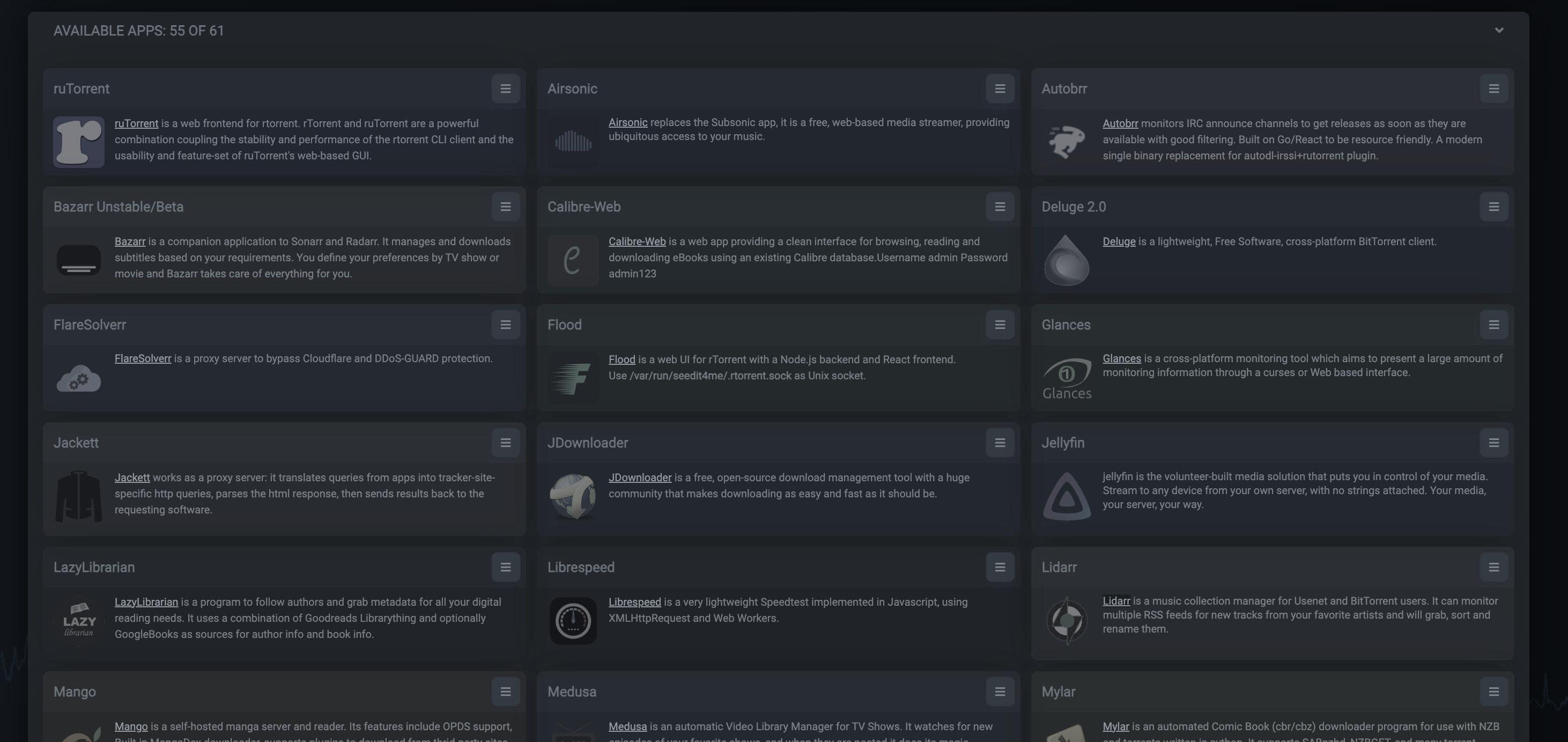This screenshot has height=742, width=1568.
Task: Follow the Airsonic description link
Action: pyautogui.click(x=627, y=122)
